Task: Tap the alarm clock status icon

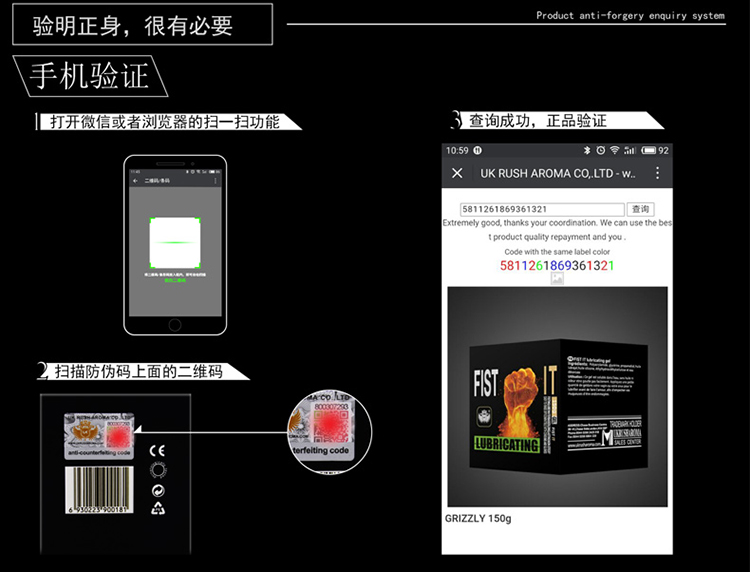Action: pyautogui.click(x=601, y=150)
